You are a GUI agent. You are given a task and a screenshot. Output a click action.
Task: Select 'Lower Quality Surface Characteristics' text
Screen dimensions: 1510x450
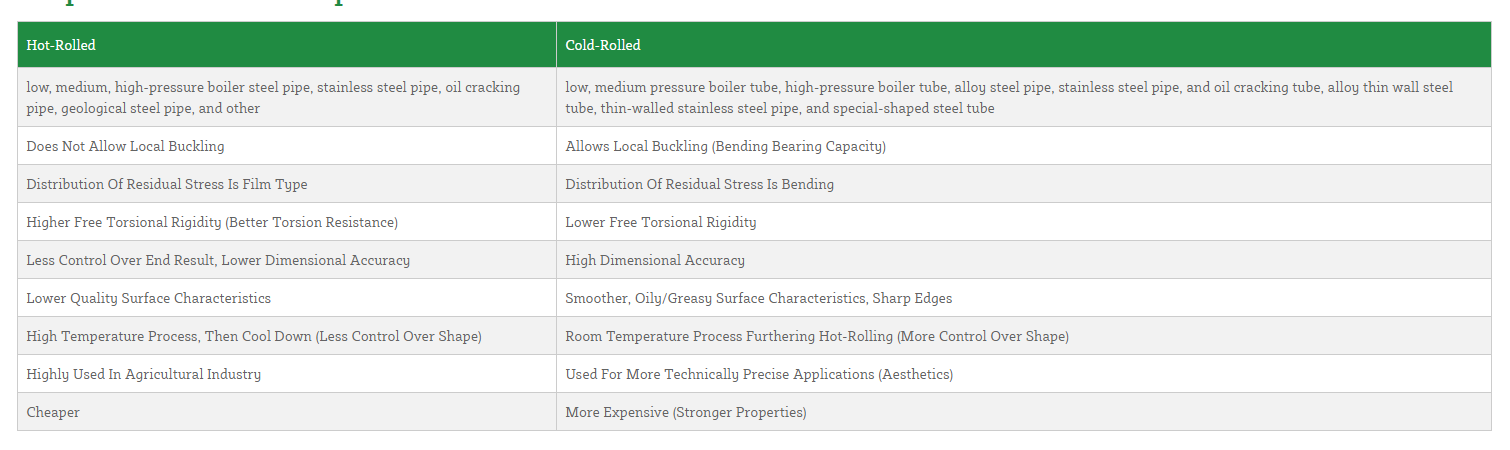point(148,298)
